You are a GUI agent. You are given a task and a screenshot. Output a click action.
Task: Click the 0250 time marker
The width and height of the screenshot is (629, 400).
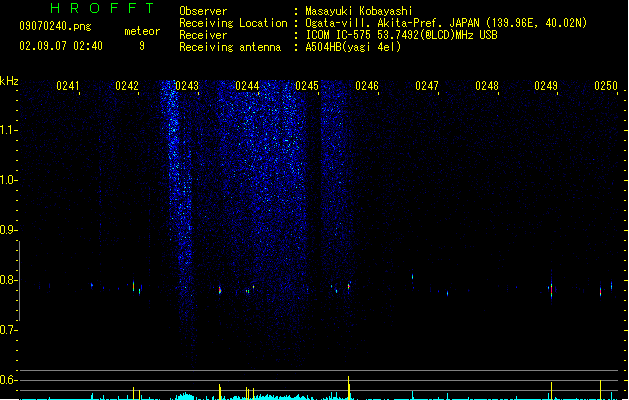tap(606, 86)
